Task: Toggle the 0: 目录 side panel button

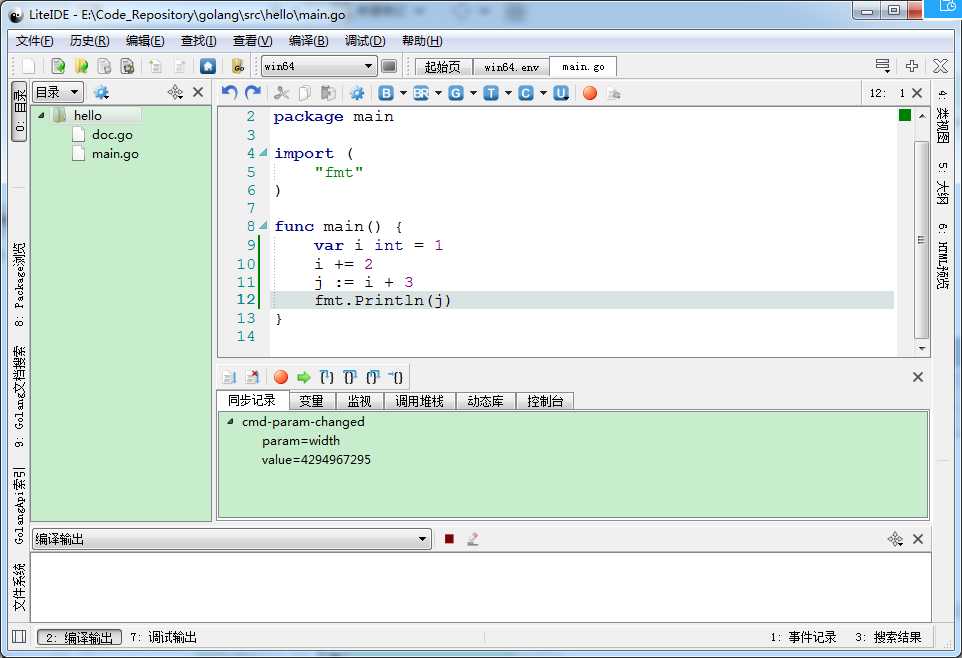Action: 20,111
